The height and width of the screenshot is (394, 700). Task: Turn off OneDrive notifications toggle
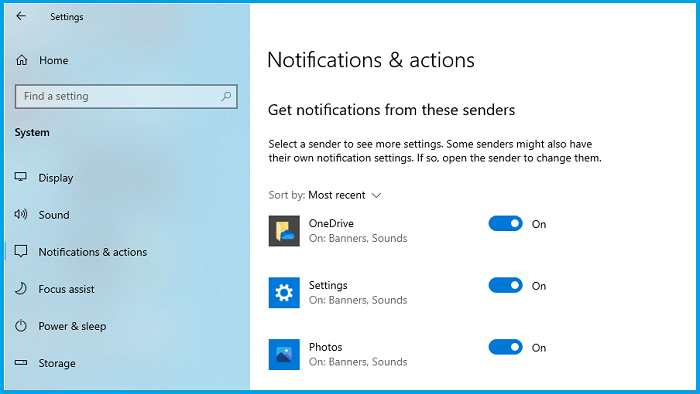[505, 224]
